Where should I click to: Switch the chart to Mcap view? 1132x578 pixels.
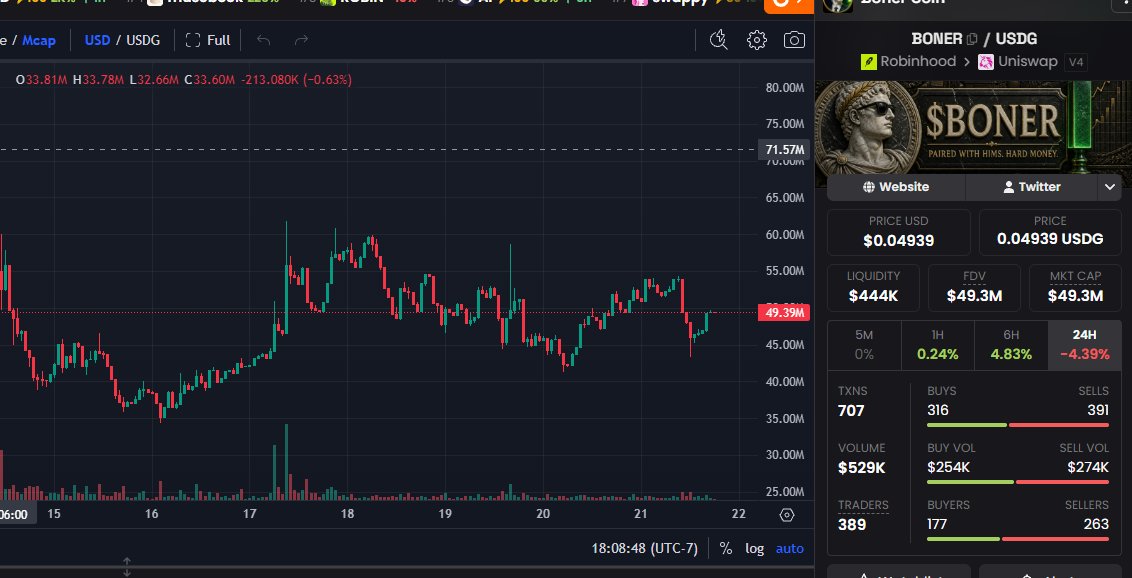[39, 40]
